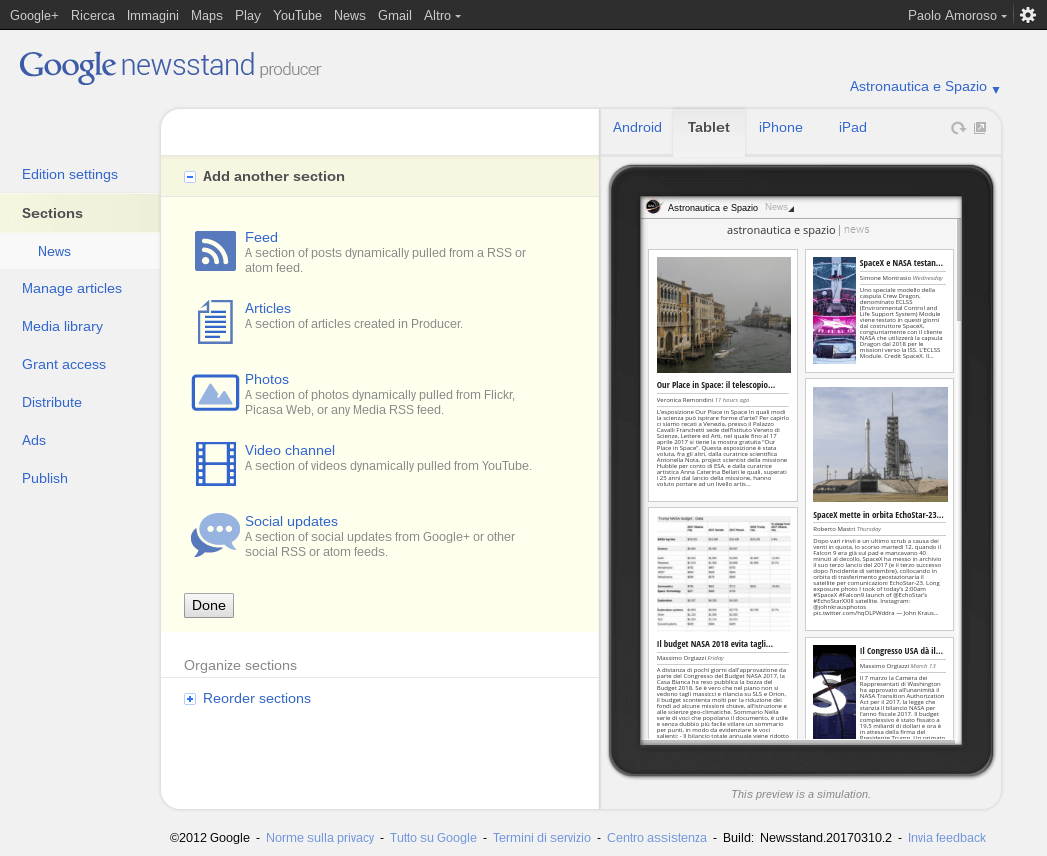This screenshot has height=856, width=1047.
Task: Open Google+ in the top bar
Action: click(34, 15)
